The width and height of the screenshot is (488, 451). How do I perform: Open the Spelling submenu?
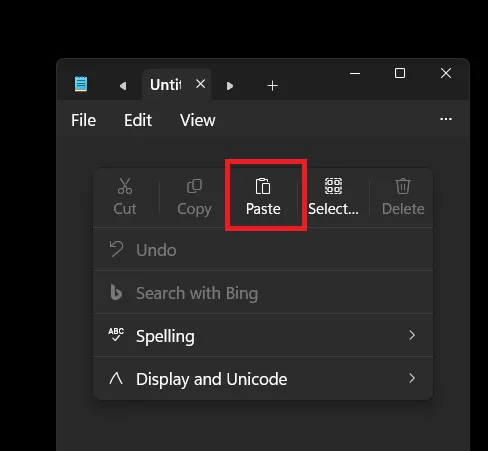pos(263,335)
